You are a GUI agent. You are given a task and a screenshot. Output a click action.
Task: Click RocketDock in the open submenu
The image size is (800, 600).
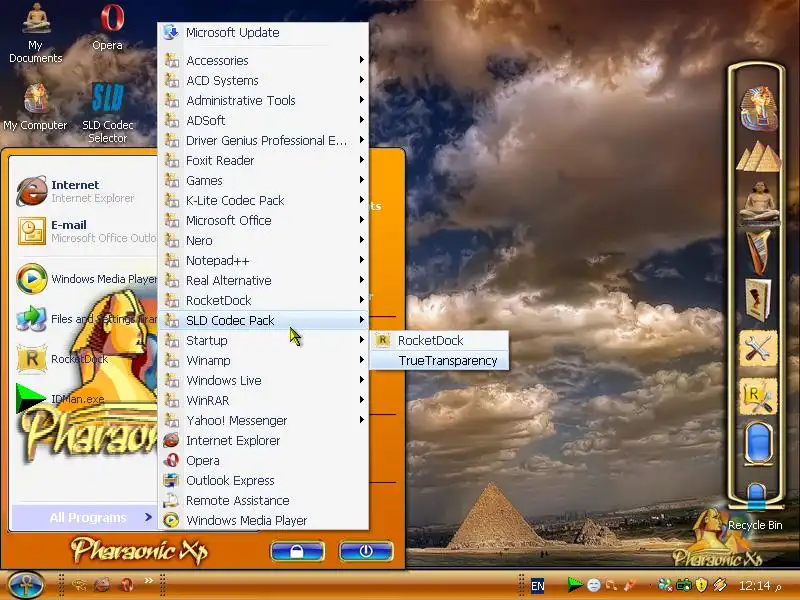point(439,340)
